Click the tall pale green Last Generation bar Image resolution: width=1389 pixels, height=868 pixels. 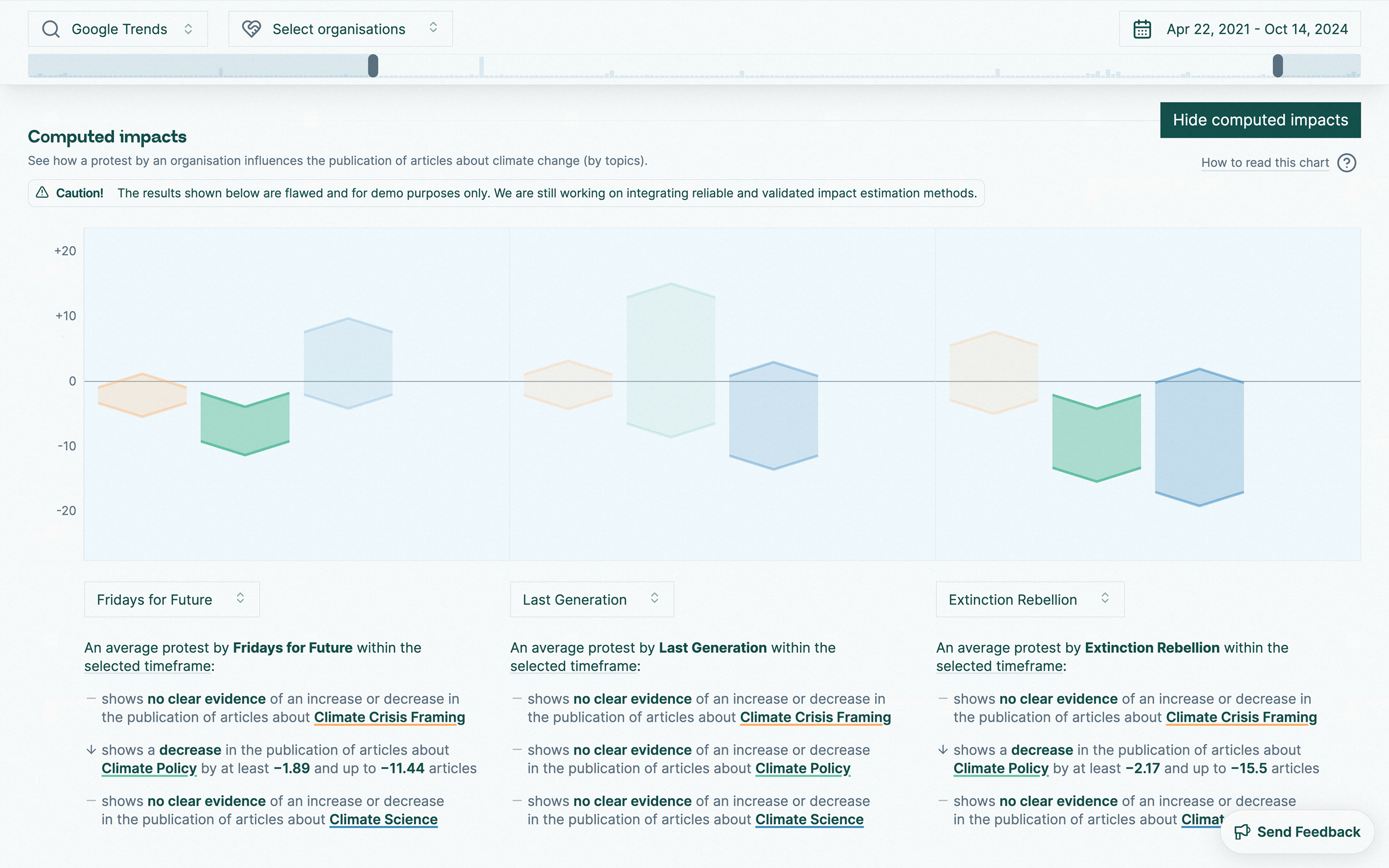tap(671, 361)
